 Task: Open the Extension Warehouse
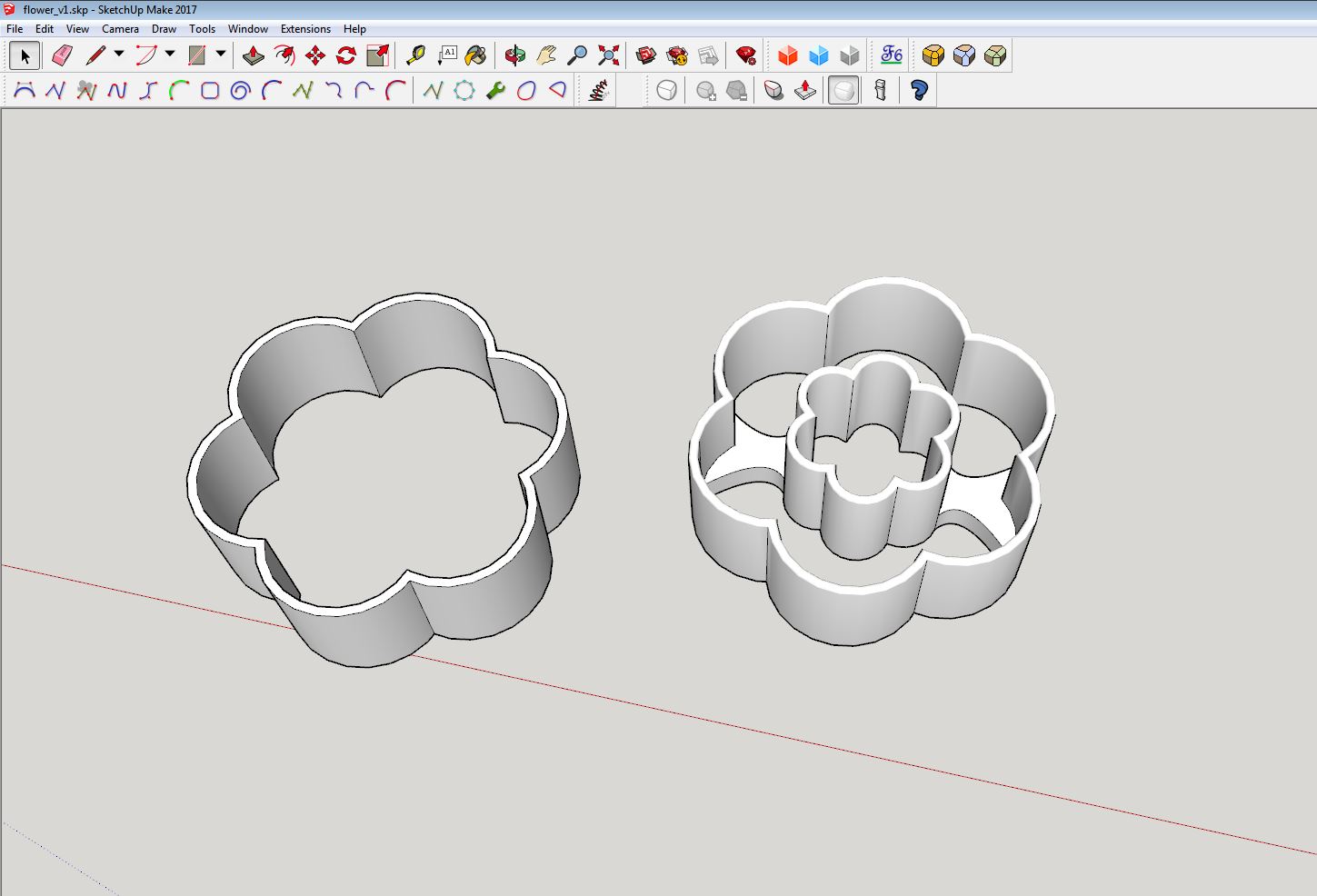coord(677,56)
